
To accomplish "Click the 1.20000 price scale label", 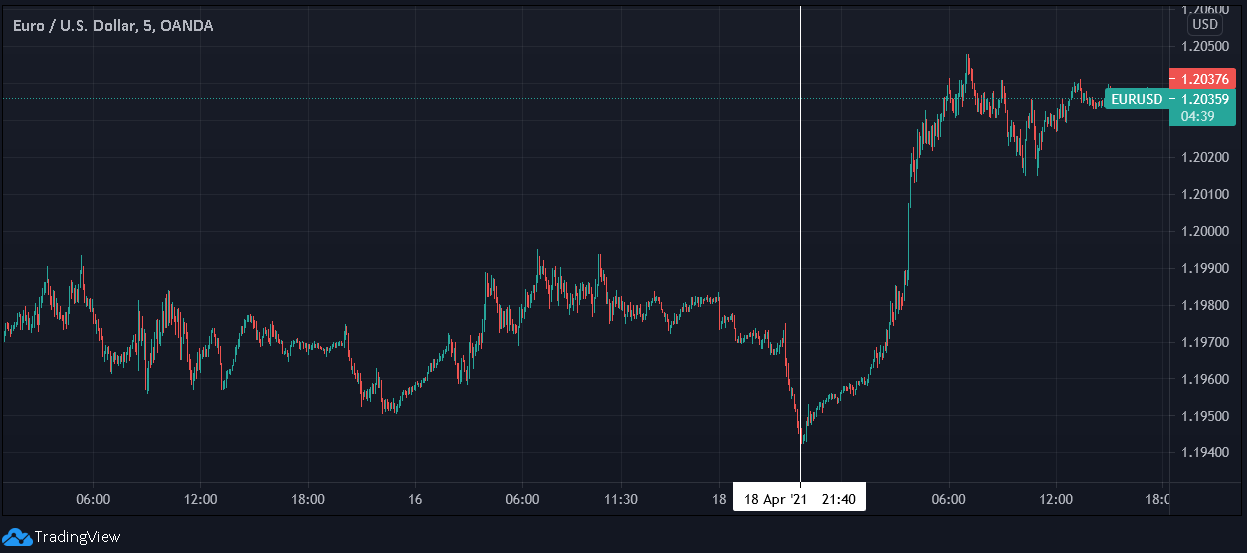I will [x=1204, y=231].
